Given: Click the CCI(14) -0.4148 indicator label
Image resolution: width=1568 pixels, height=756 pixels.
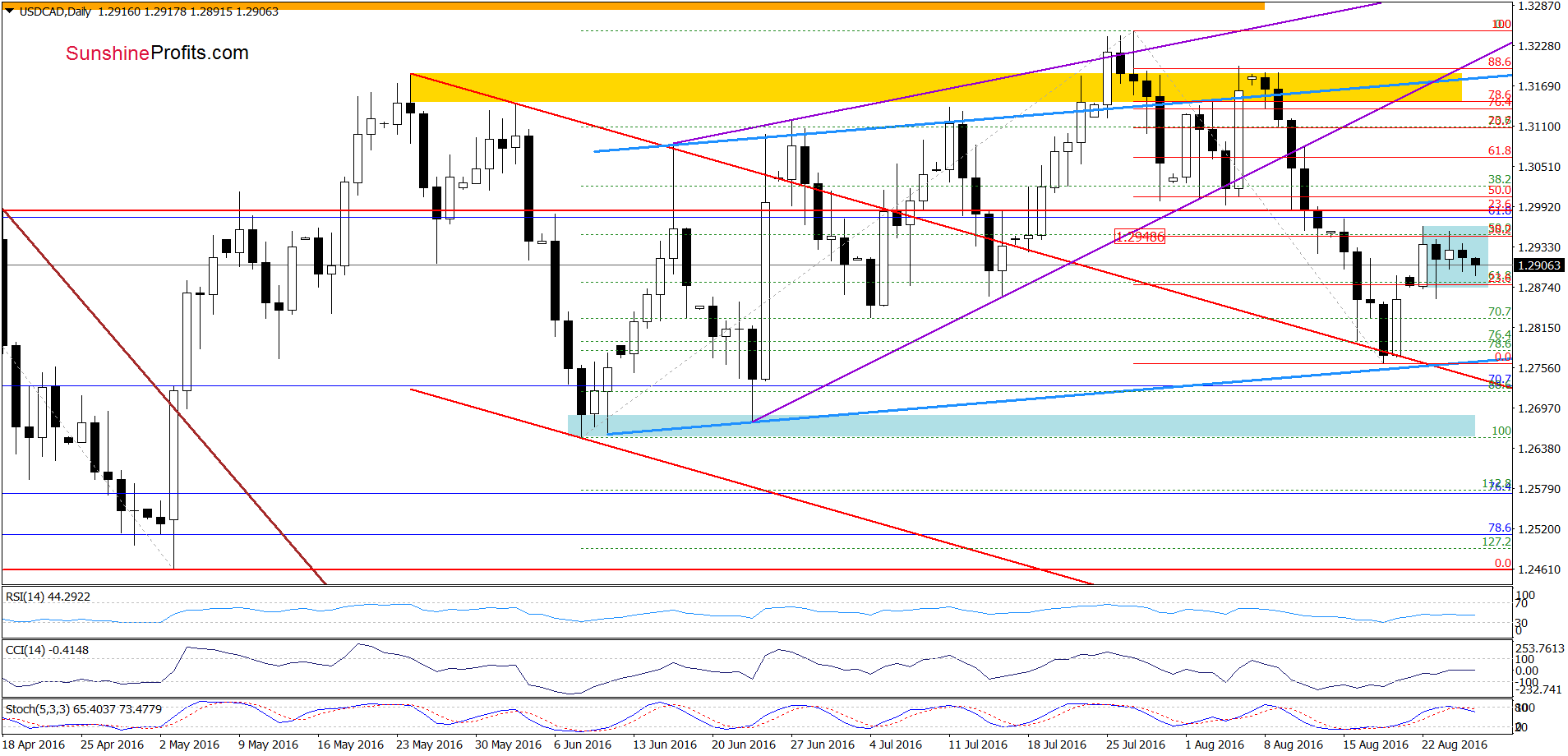Looking at the screenshot, I should (47, 650).
